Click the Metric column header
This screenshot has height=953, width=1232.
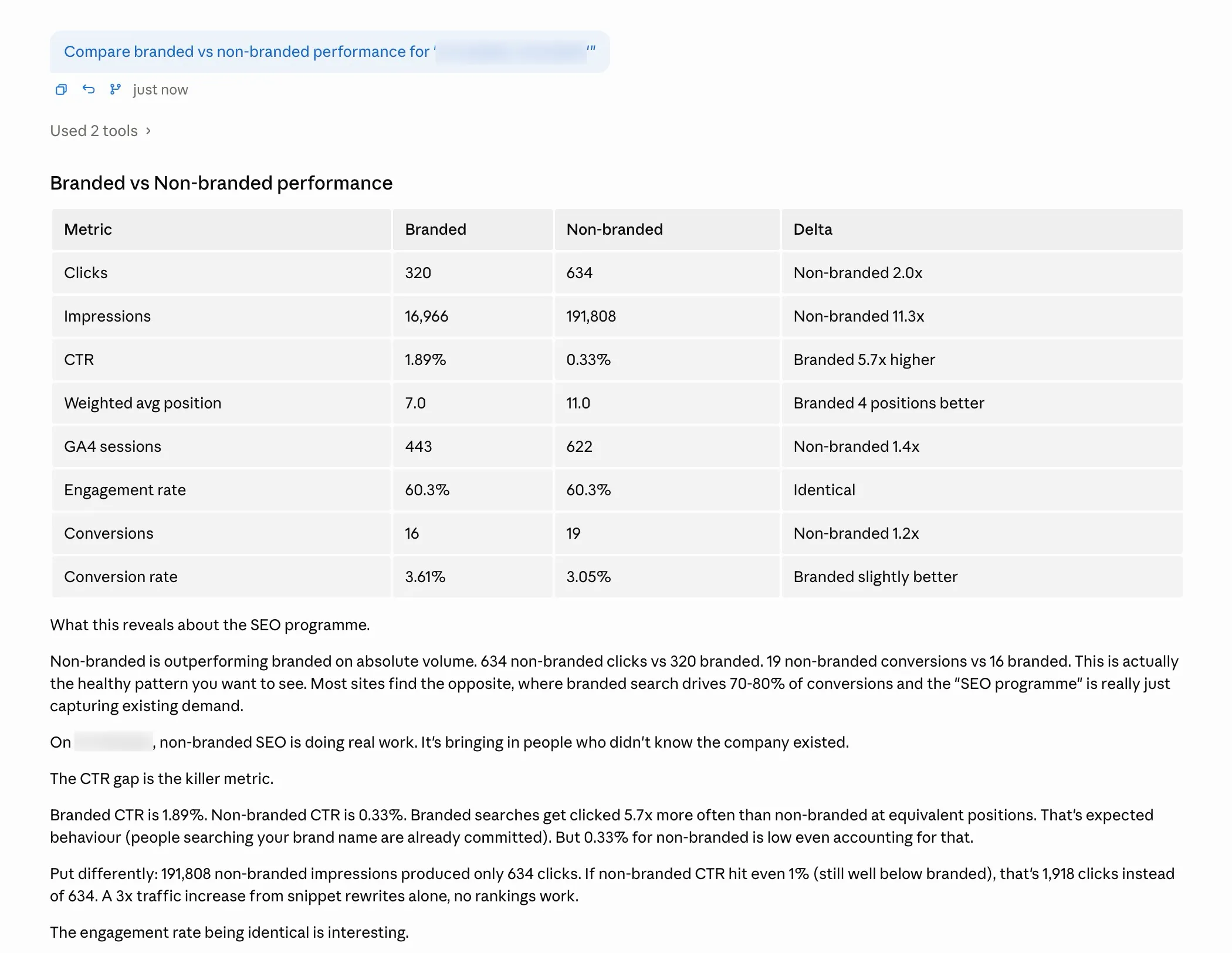pos(88,229)
